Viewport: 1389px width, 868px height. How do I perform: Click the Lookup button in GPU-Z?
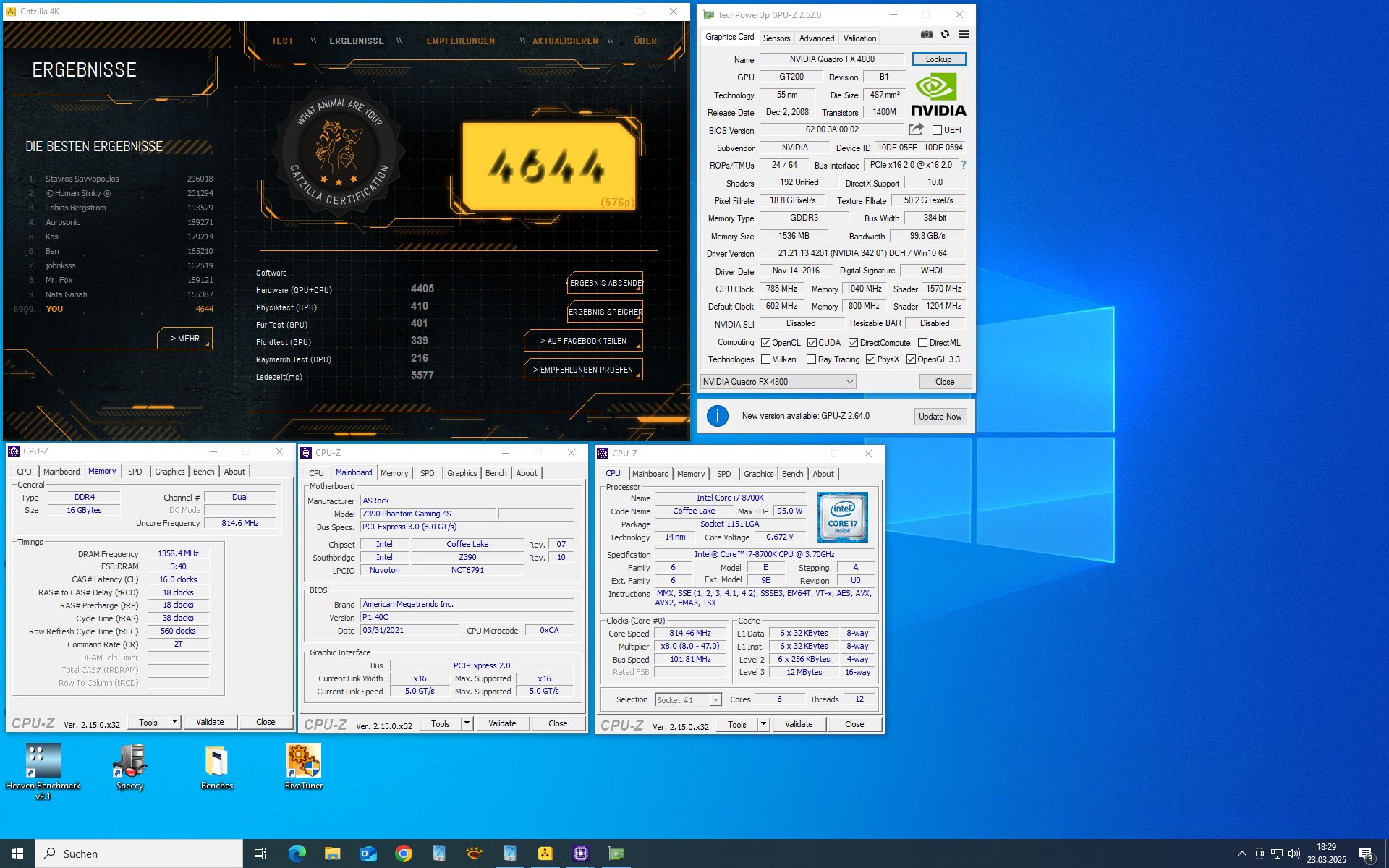938,59
